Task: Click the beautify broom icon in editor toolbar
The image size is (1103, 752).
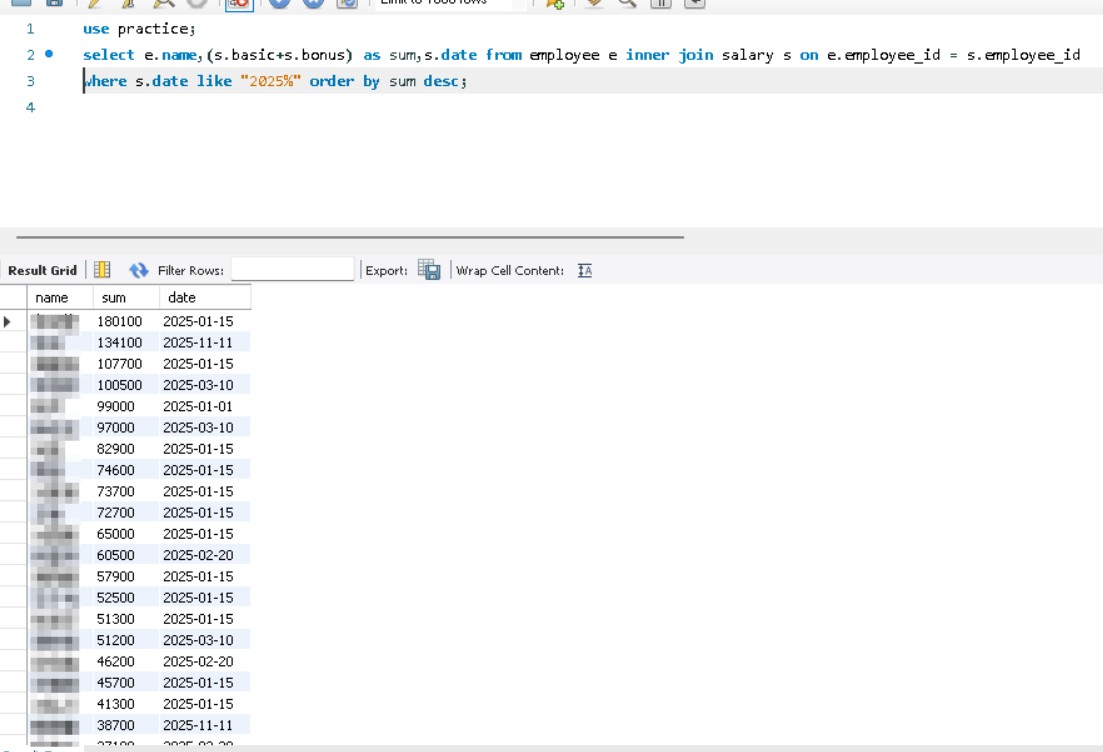Action: [x=594, y=3]
